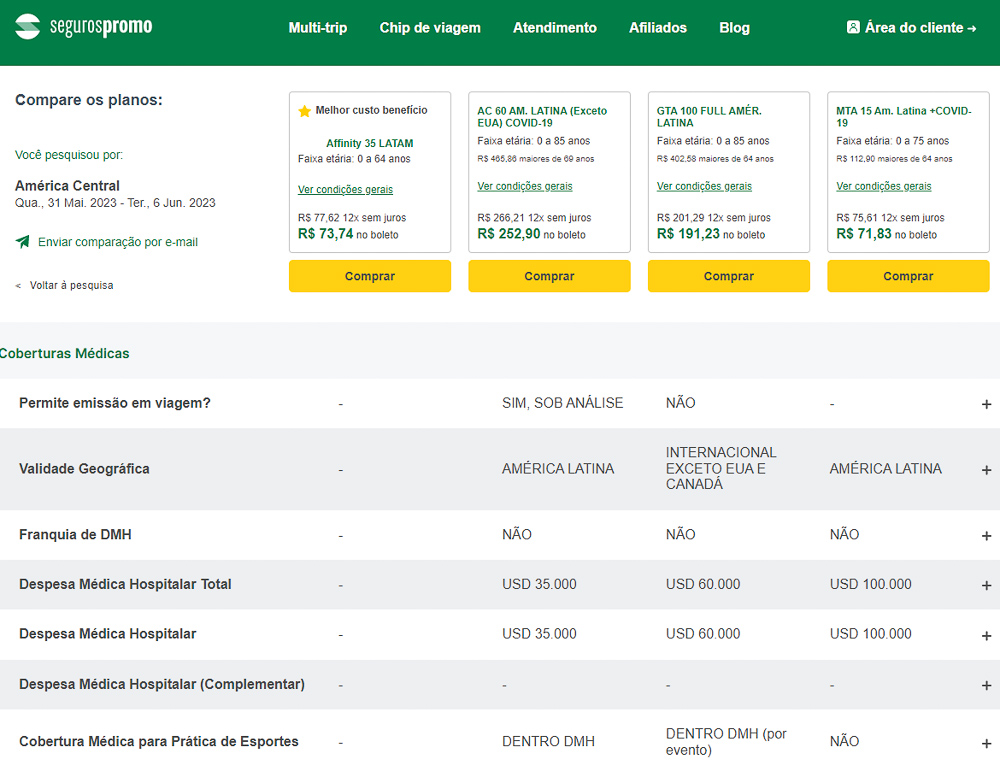This screenshot has width=1000, height=771.
Task: Click USD 100.000 in Despesa Médica Hospitalar Total
Action: coord(871,584)
